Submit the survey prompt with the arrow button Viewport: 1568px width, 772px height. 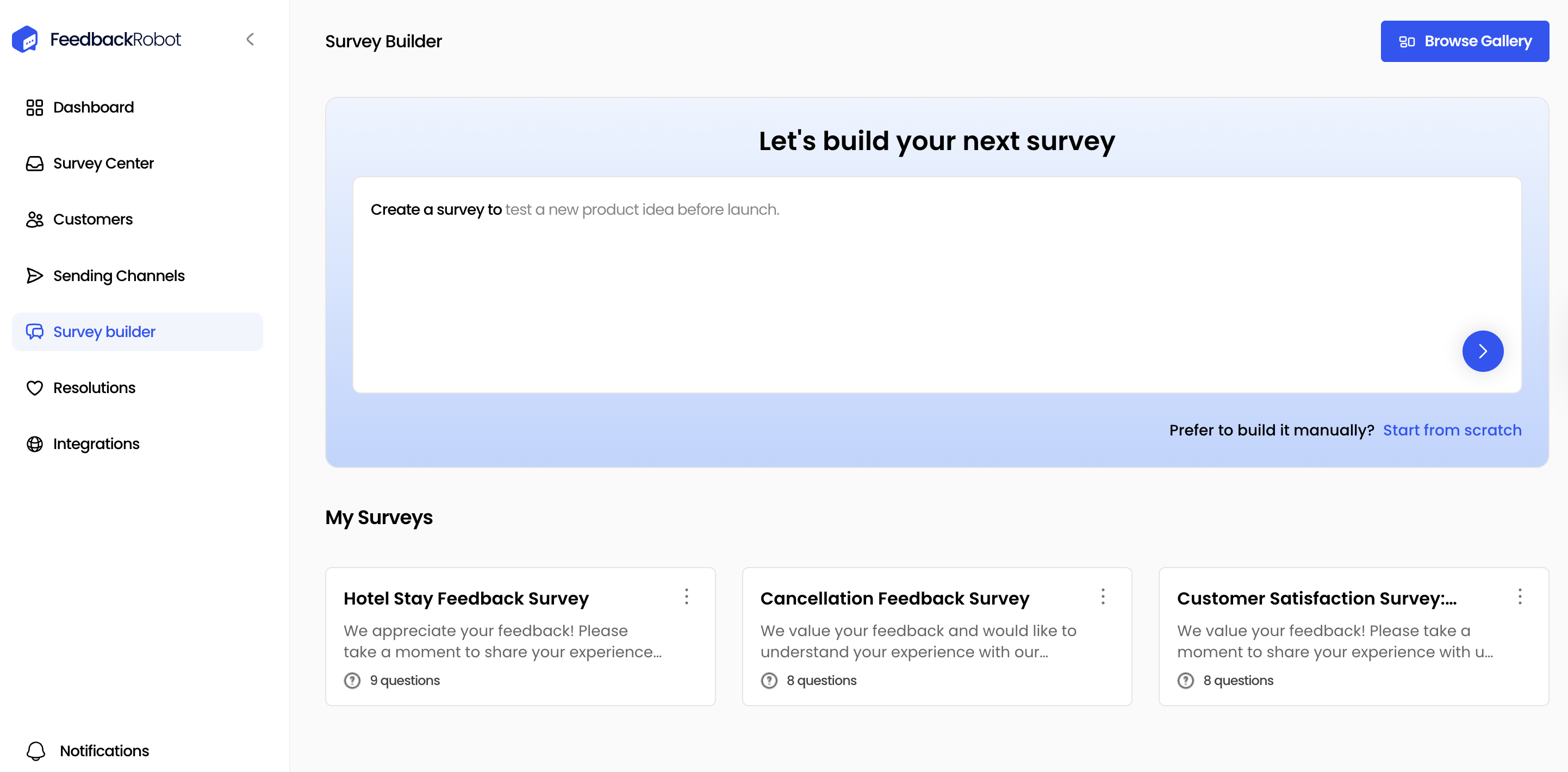1483,351
